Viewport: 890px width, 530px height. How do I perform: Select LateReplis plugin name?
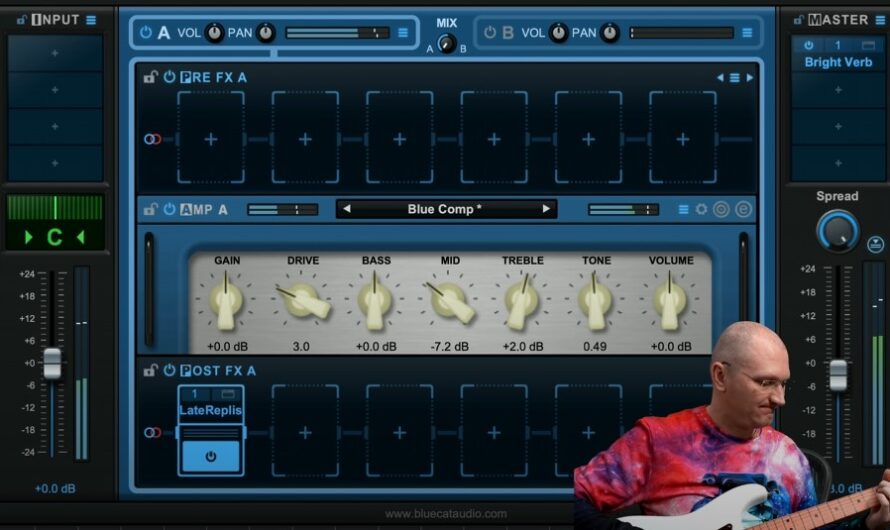pos(211,410)
